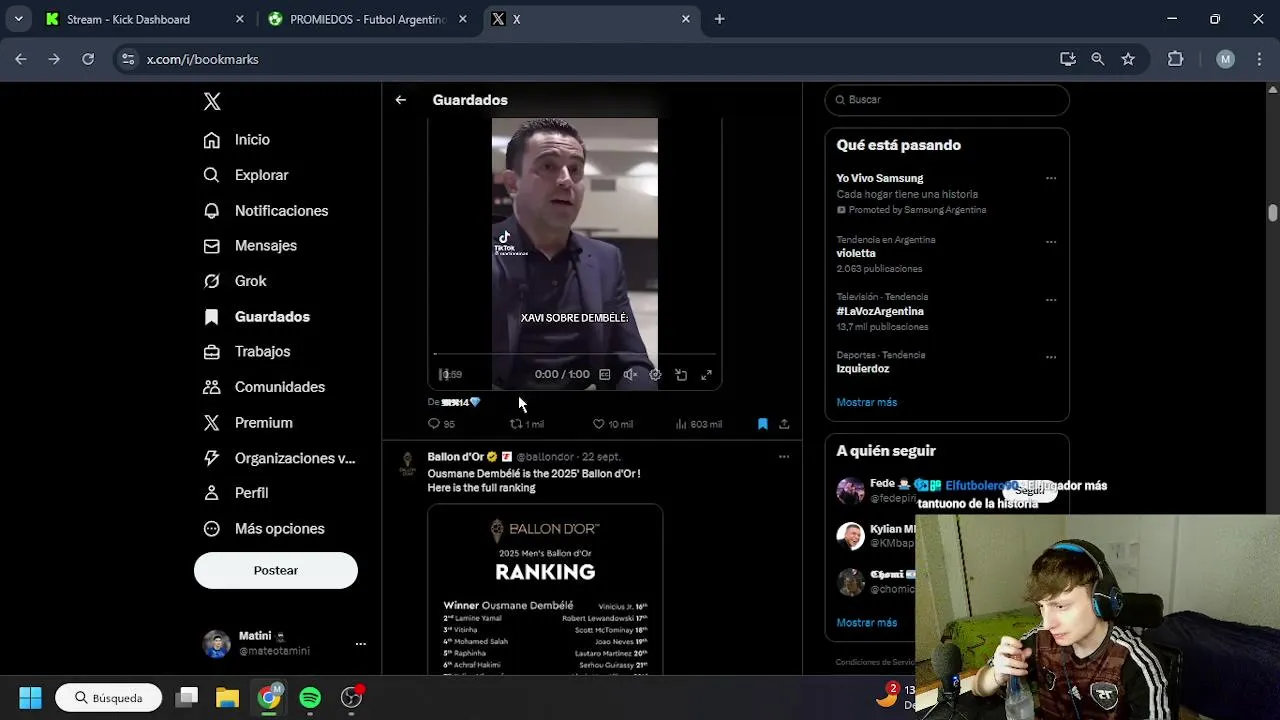Image resolution: width=1280 pixels, height=720 pixels.
Task: Open Mensajes in the sidebar
Action: click(x=250, y=246)
